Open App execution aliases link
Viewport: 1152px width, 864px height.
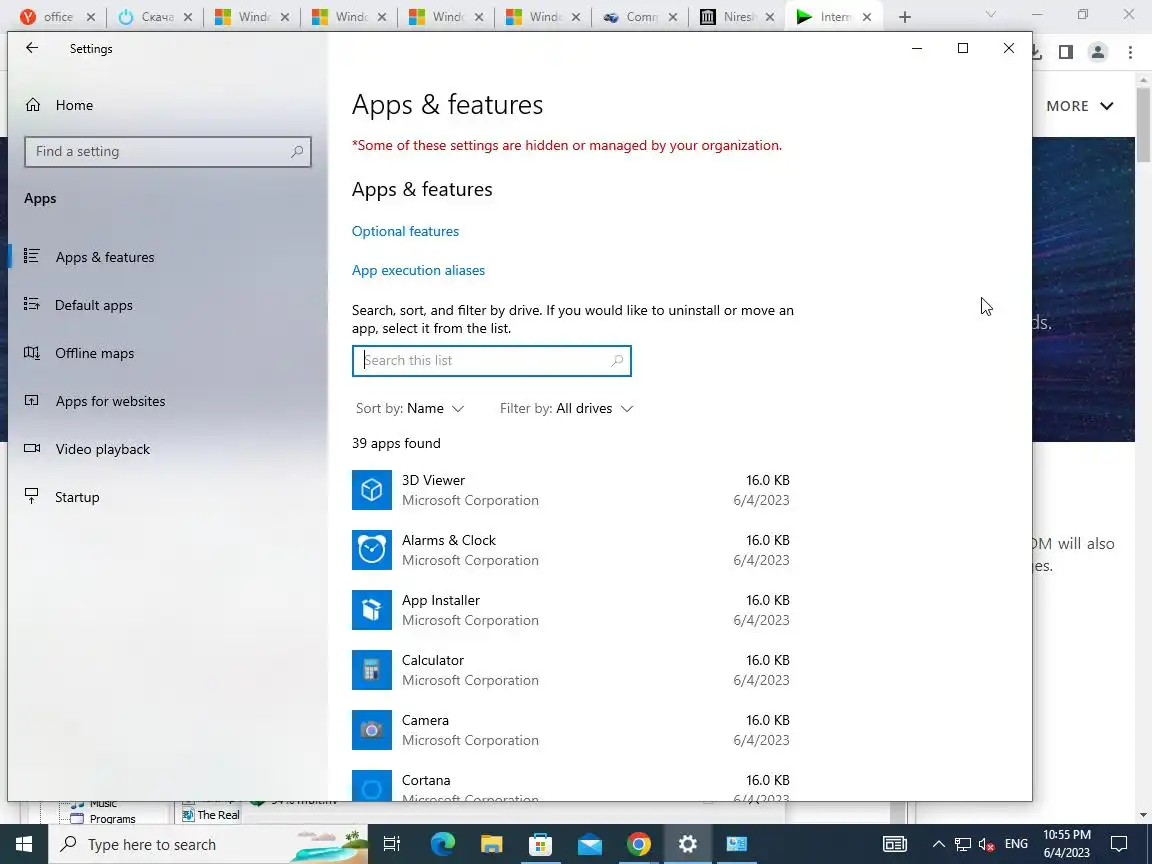(418, 270)
